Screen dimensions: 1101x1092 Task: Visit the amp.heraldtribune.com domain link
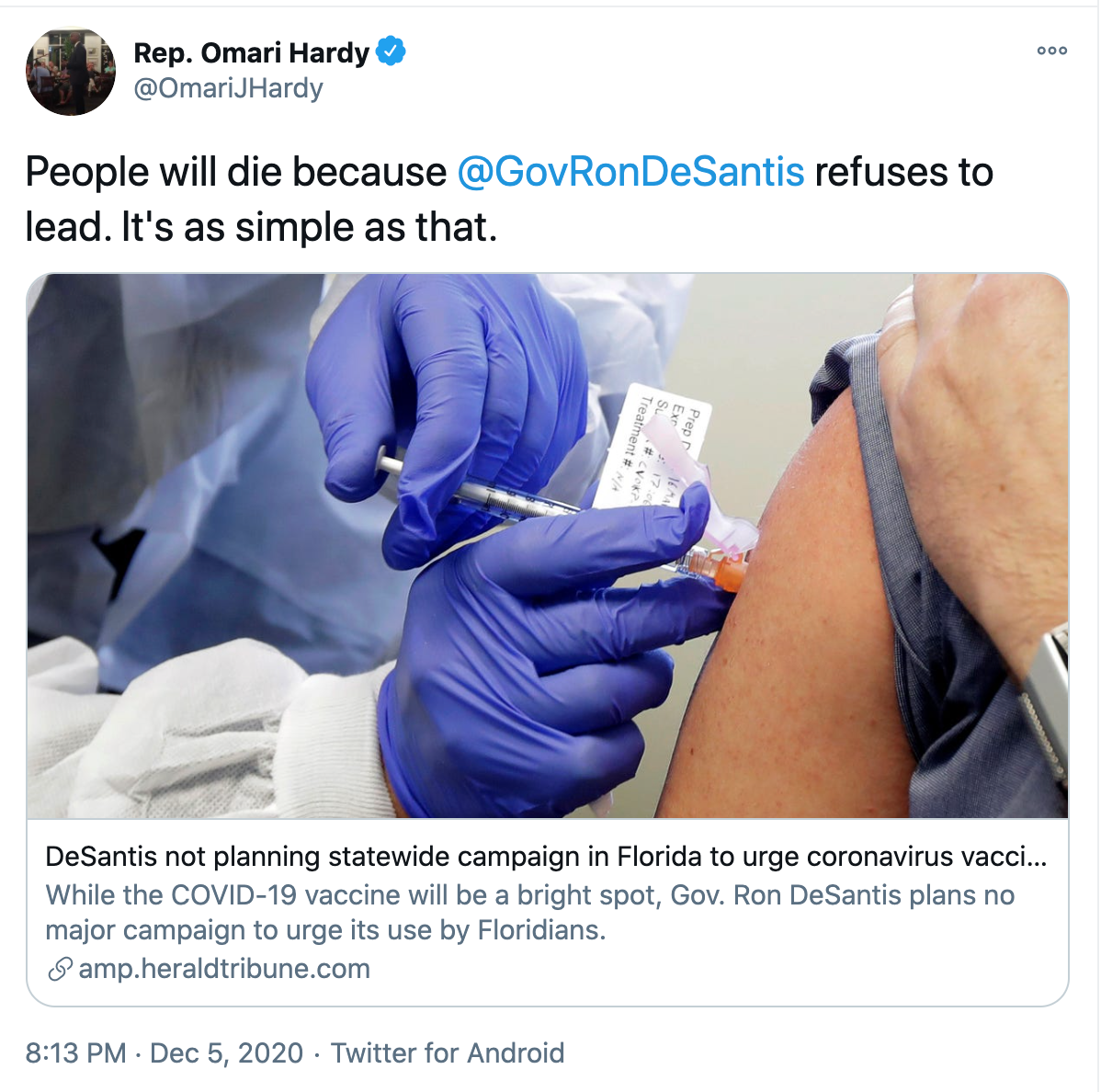224,969
